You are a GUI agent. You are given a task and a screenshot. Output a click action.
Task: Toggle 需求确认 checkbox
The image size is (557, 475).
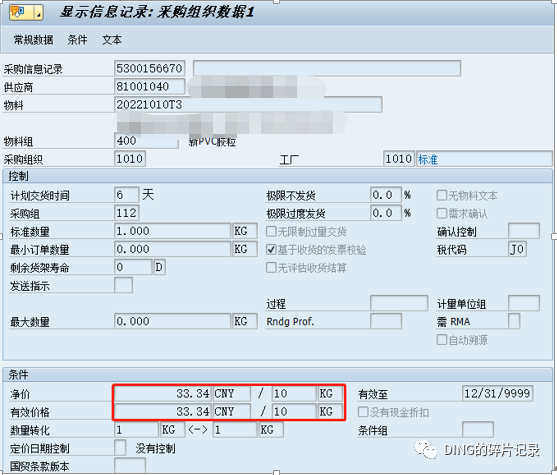(x=442, y=213)
